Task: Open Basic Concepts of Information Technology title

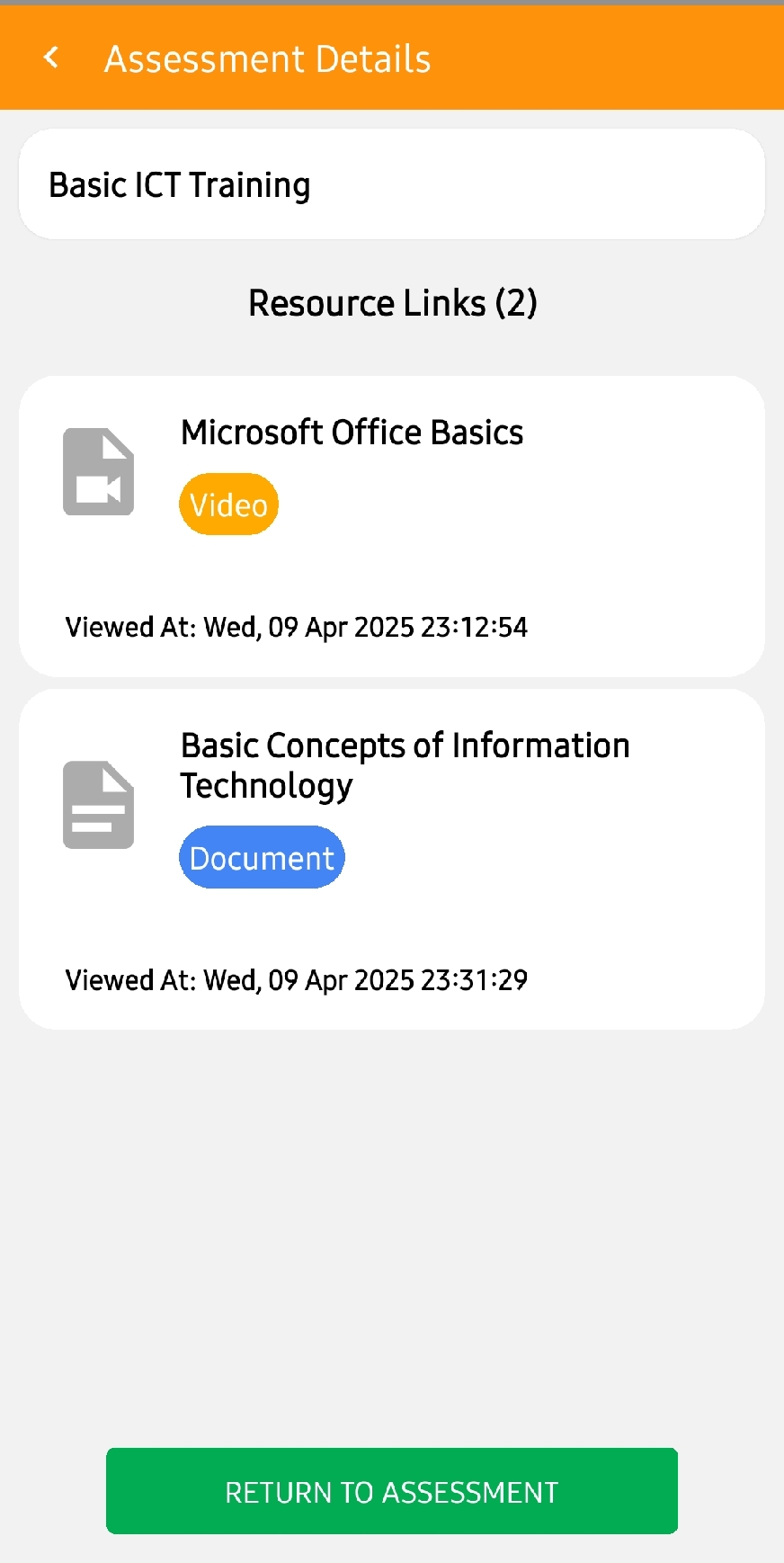Action: point(405,765)
